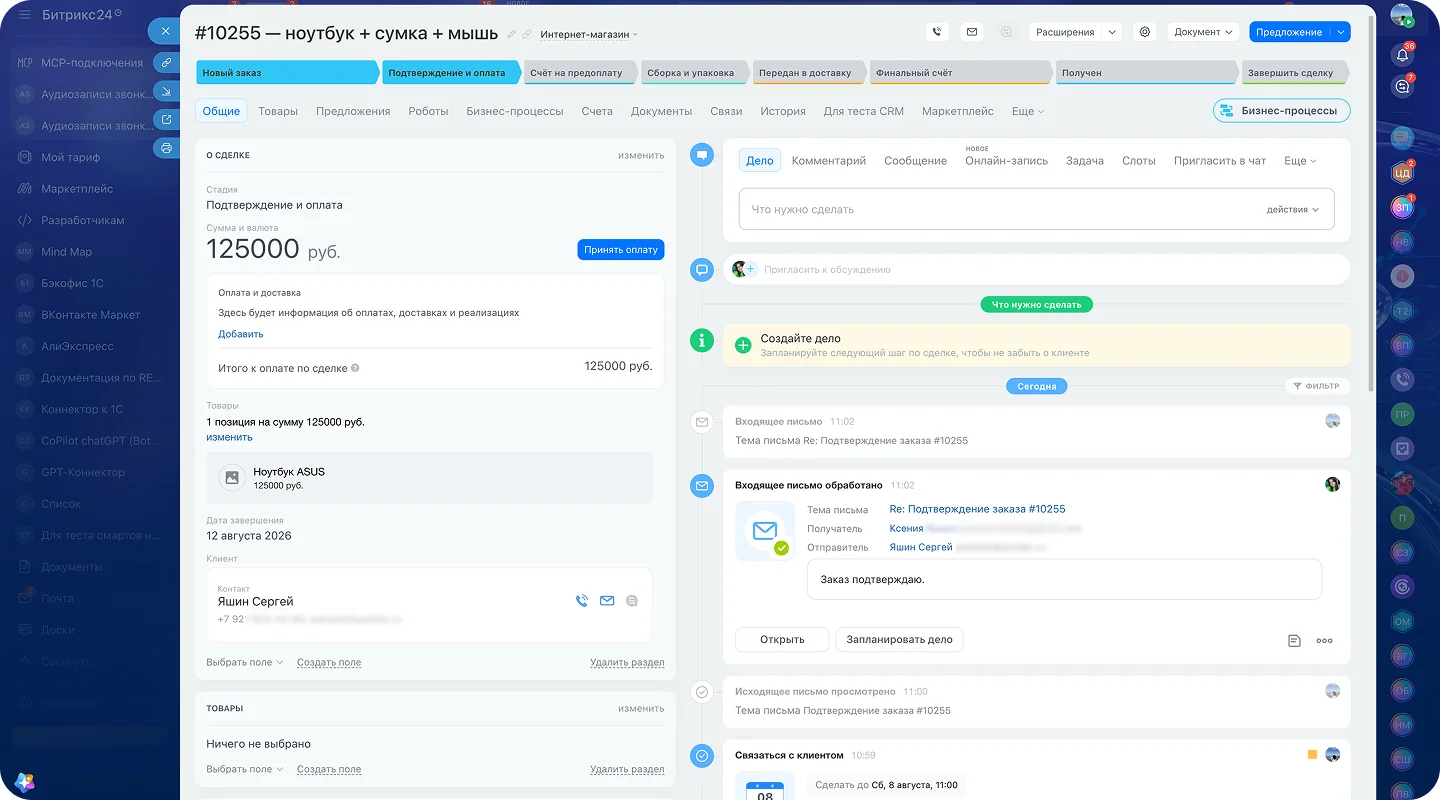The height and width of the screenshot is (800, 1440).
Task: Click the Фильтр button in the timeline
Action: (x=1317, y=386)
